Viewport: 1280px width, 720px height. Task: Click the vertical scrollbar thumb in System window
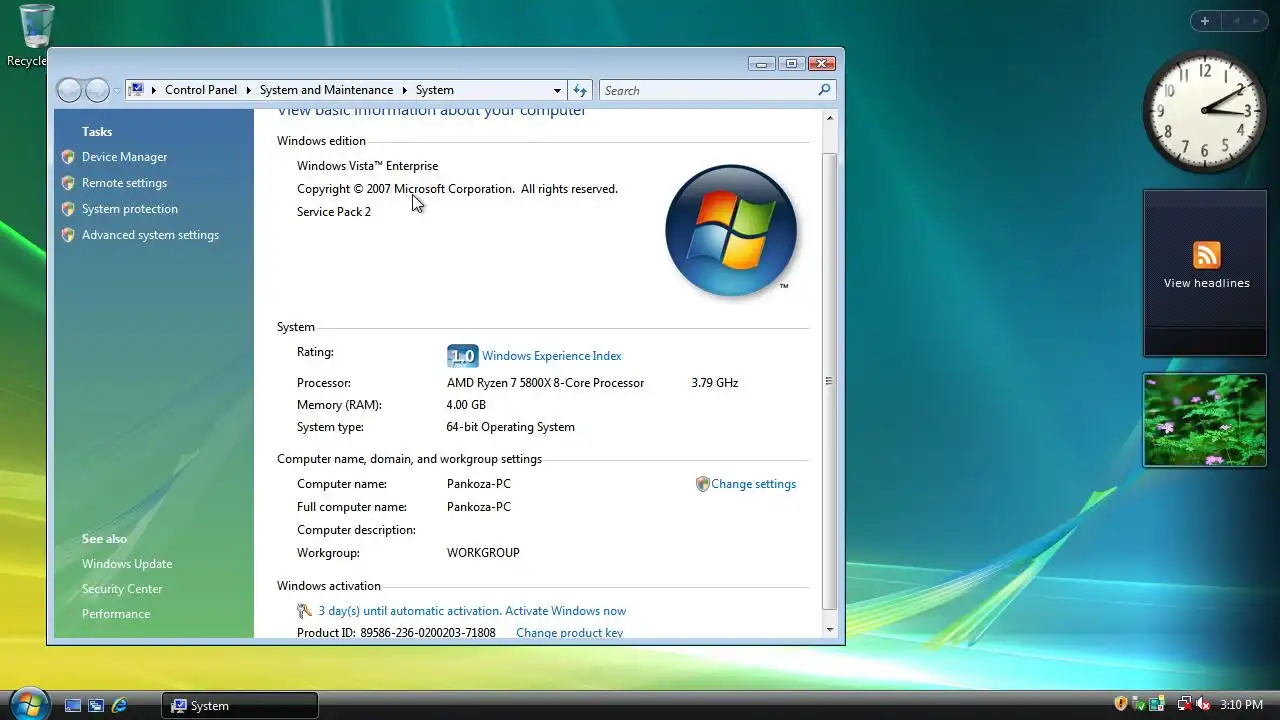(x=829, y=381)
